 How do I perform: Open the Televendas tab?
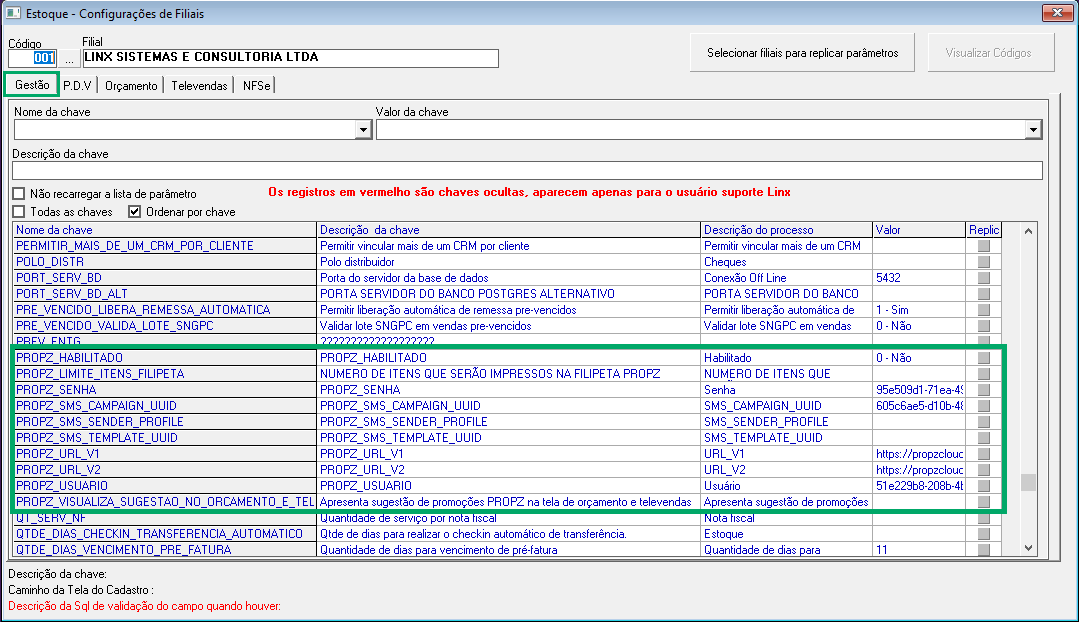point(199,86)
